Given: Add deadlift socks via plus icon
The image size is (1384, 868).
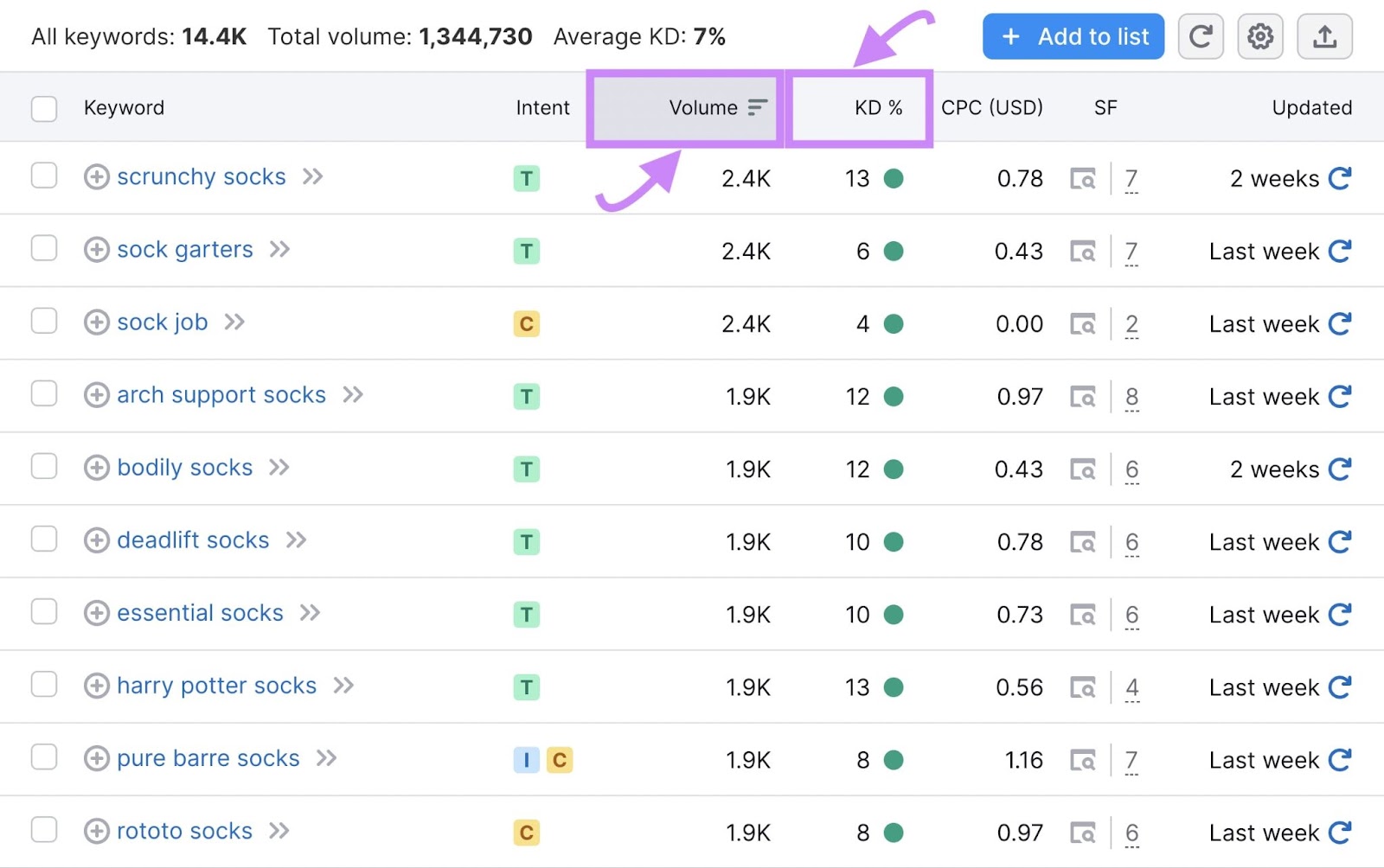Looking at the screenshot, I should pos(96,539).
